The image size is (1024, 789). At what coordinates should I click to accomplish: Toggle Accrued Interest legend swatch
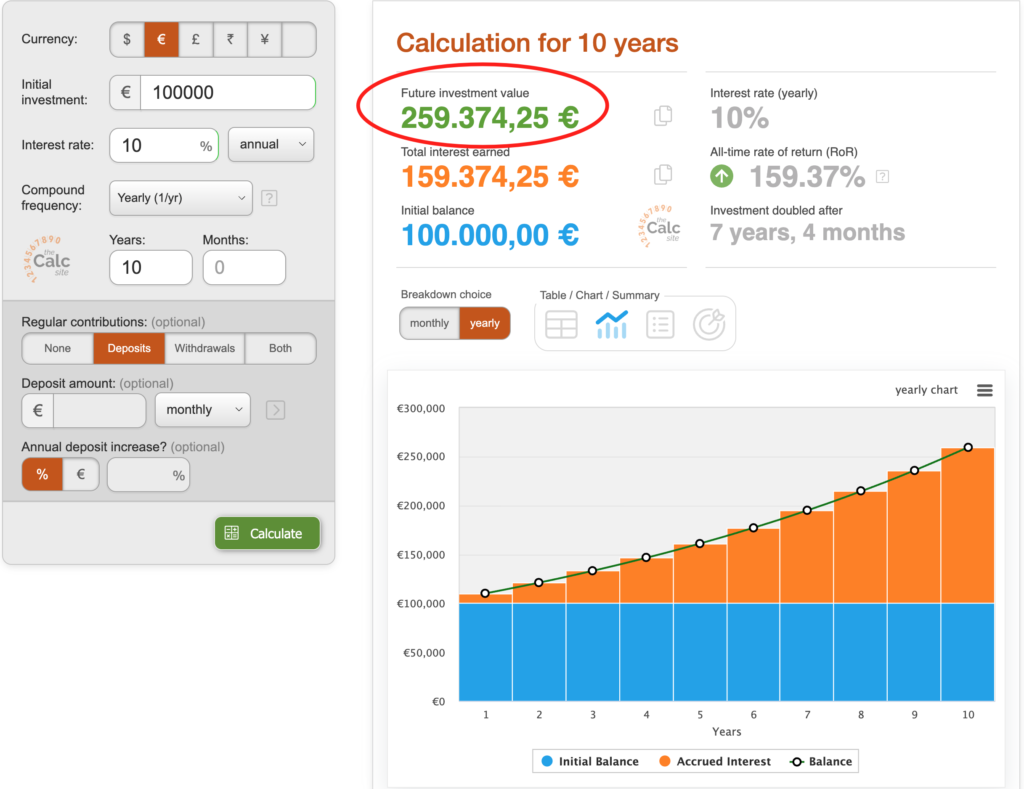coord(665,761)
